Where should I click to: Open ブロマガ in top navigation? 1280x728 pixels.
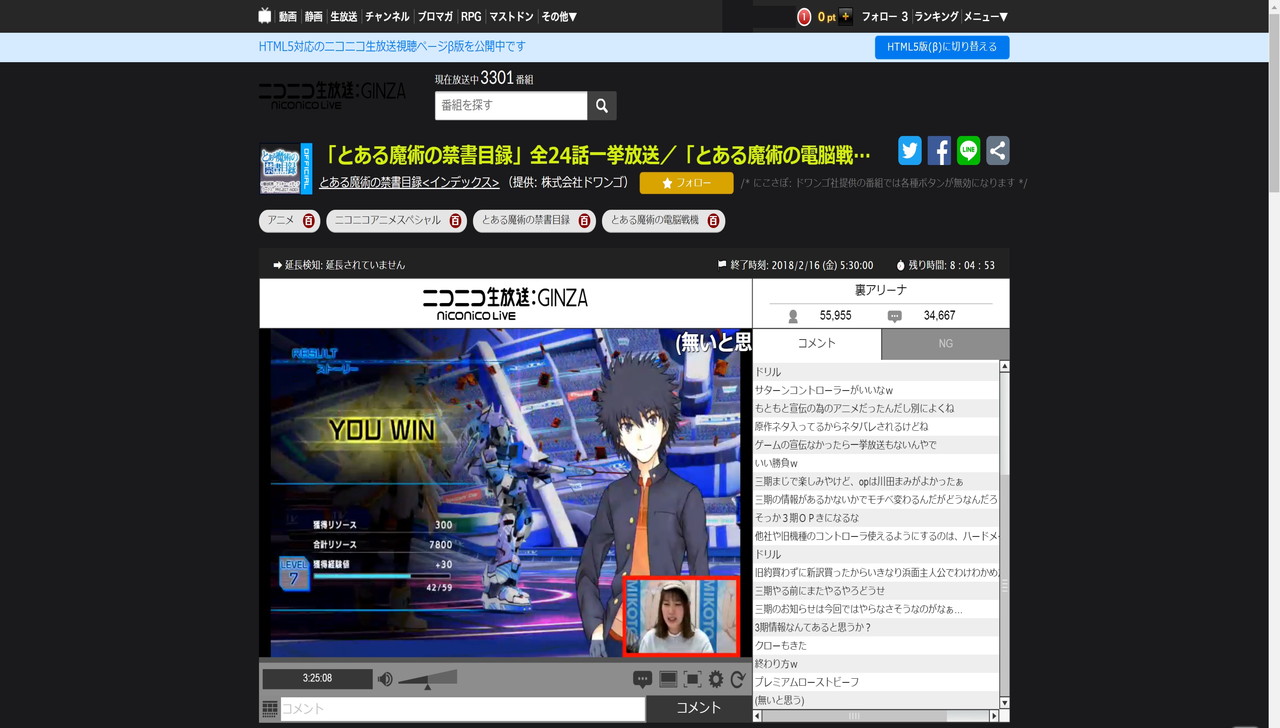click(435, 17)
